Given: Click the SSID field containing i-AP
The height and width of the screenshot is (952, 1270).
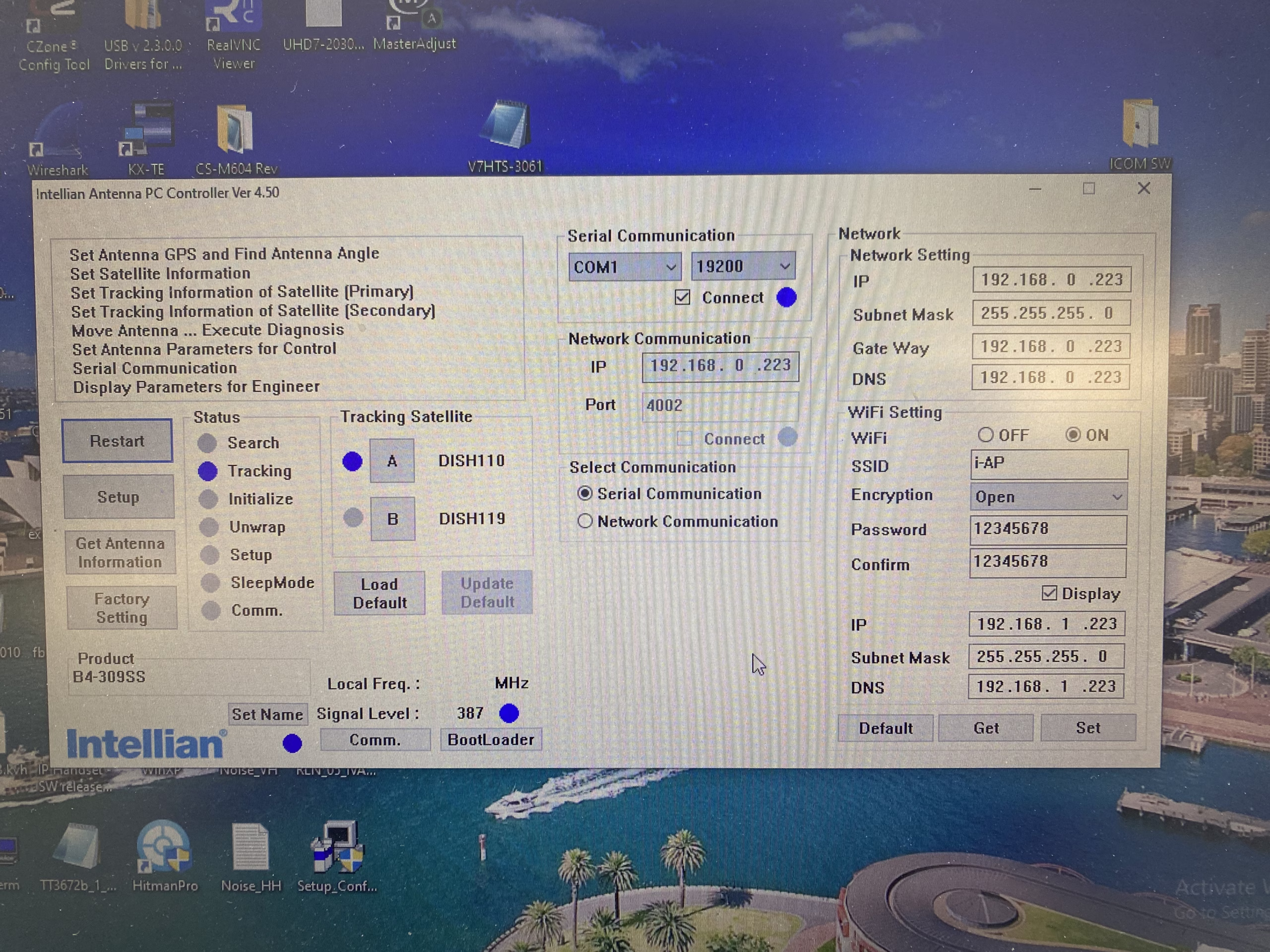Looking at the screenshot, I should tap(1049, 464).
